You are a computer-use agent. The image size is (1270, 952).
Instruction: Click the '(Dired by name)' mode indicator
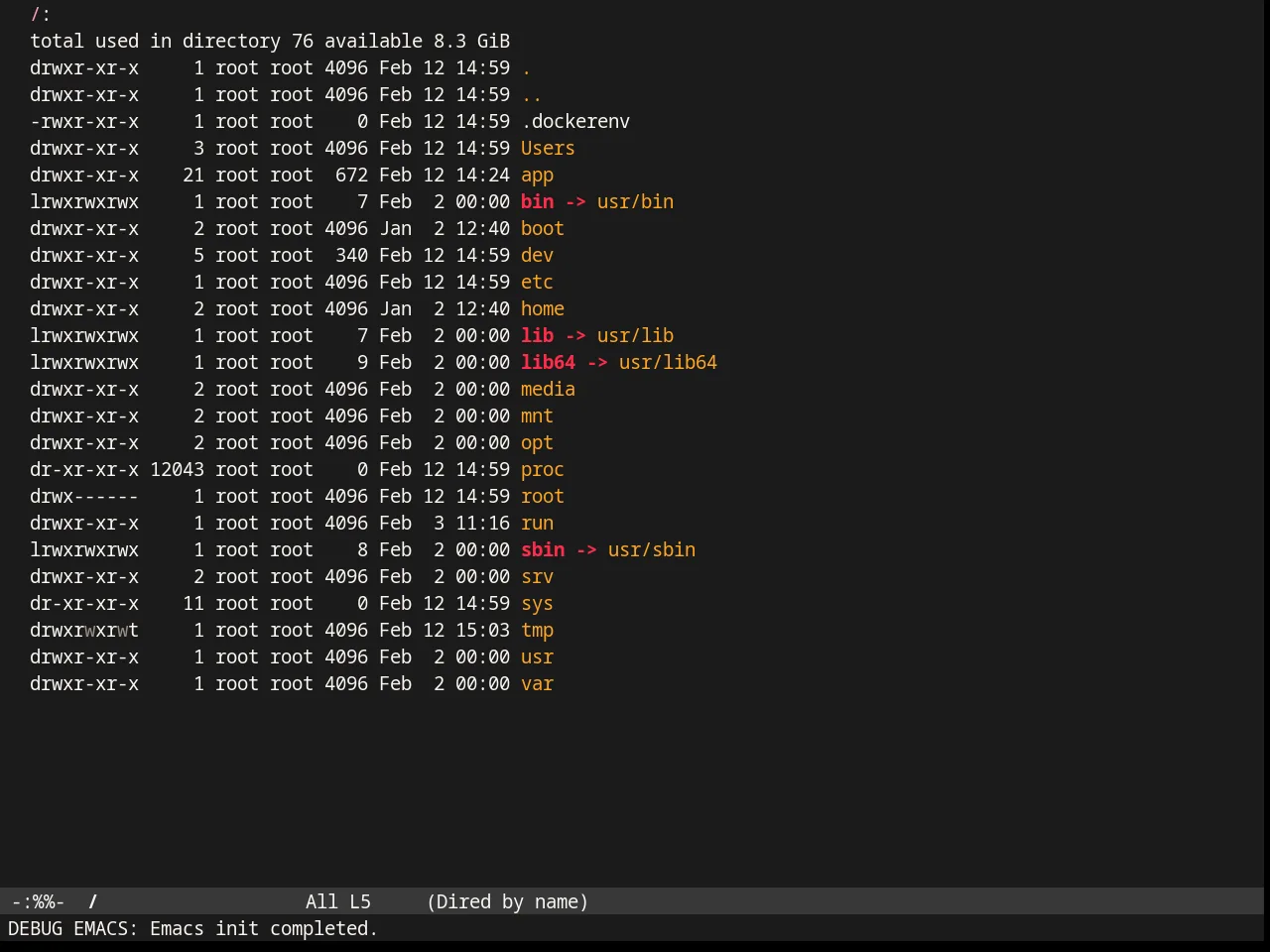point(507,901)
